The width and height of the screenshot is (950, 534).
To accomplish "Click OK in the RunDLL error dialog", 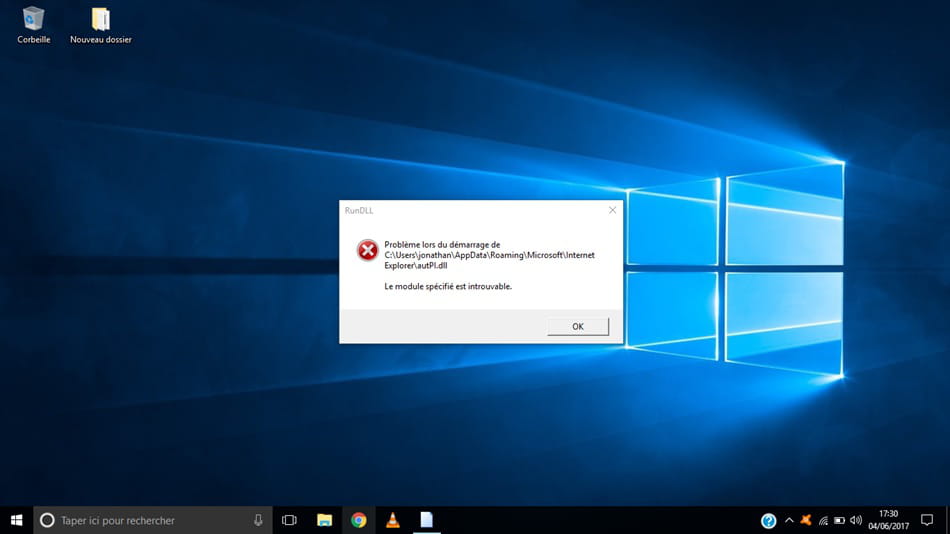I will 578,326.
